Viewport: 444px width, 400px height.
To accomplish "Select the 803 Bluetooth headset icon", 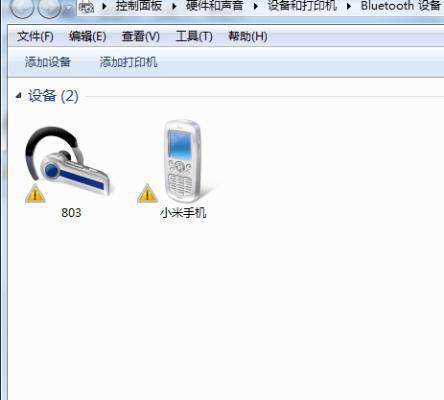I will [68, 162].
